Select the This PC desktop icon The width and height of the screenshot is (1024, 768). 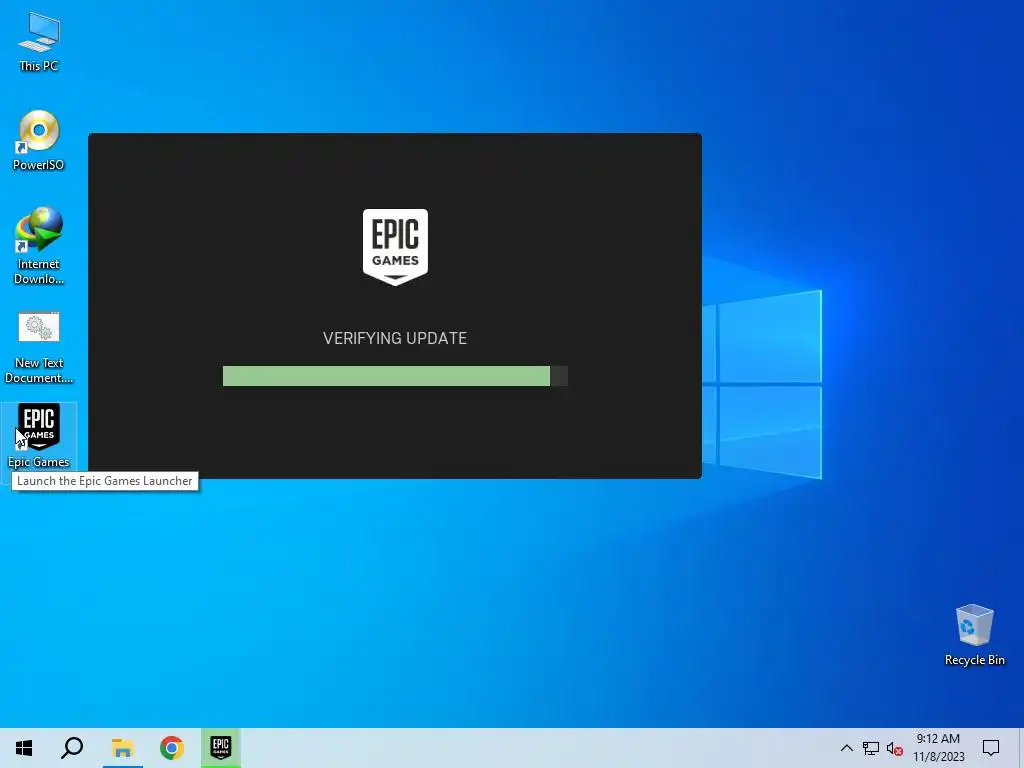[x=39, y=42]
